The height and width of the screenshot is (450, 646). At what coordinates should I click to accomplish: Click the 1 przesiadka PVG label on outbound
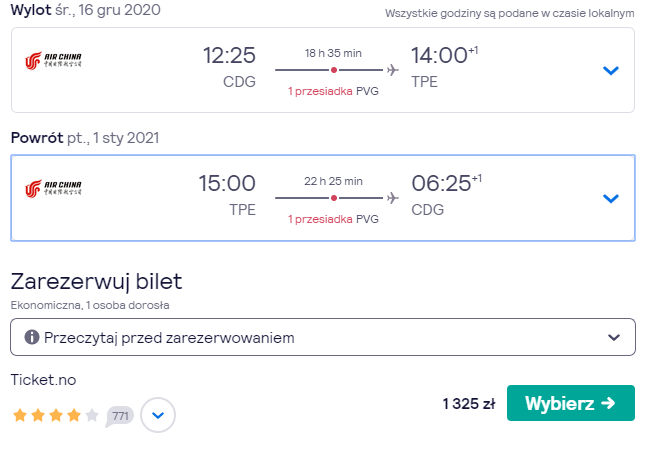333,91
